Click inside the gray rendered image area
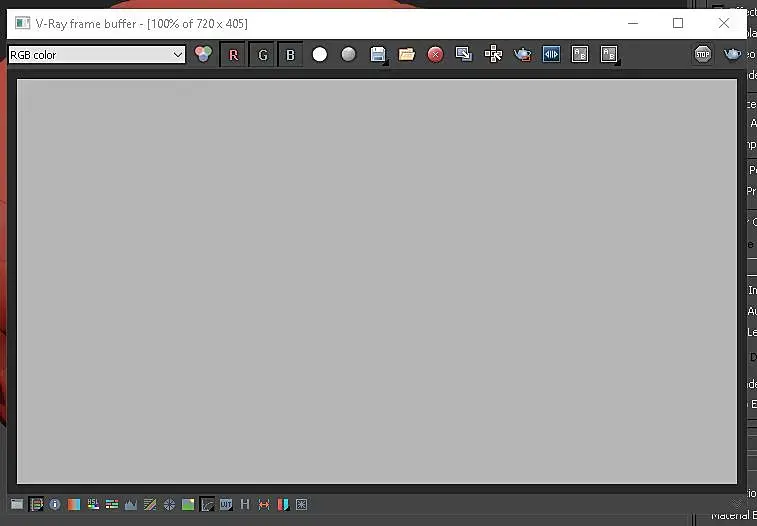The height and width of the screenshot is (526, 757). click(x=377, y=281)
